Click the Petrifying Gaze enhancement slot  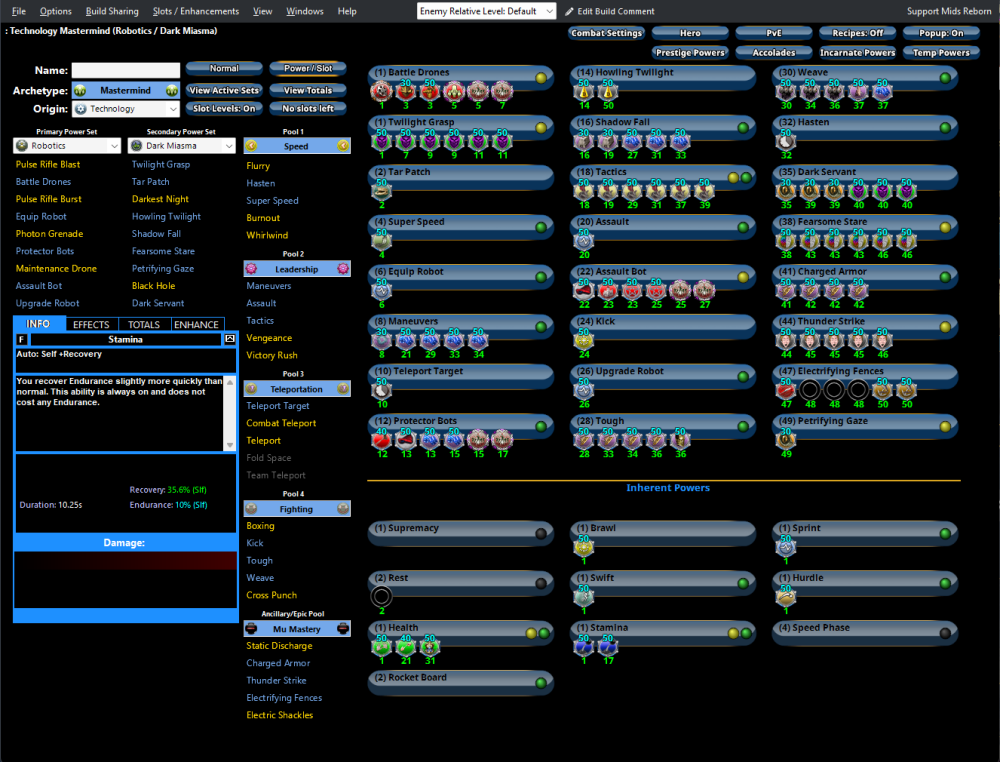point(786,440)
